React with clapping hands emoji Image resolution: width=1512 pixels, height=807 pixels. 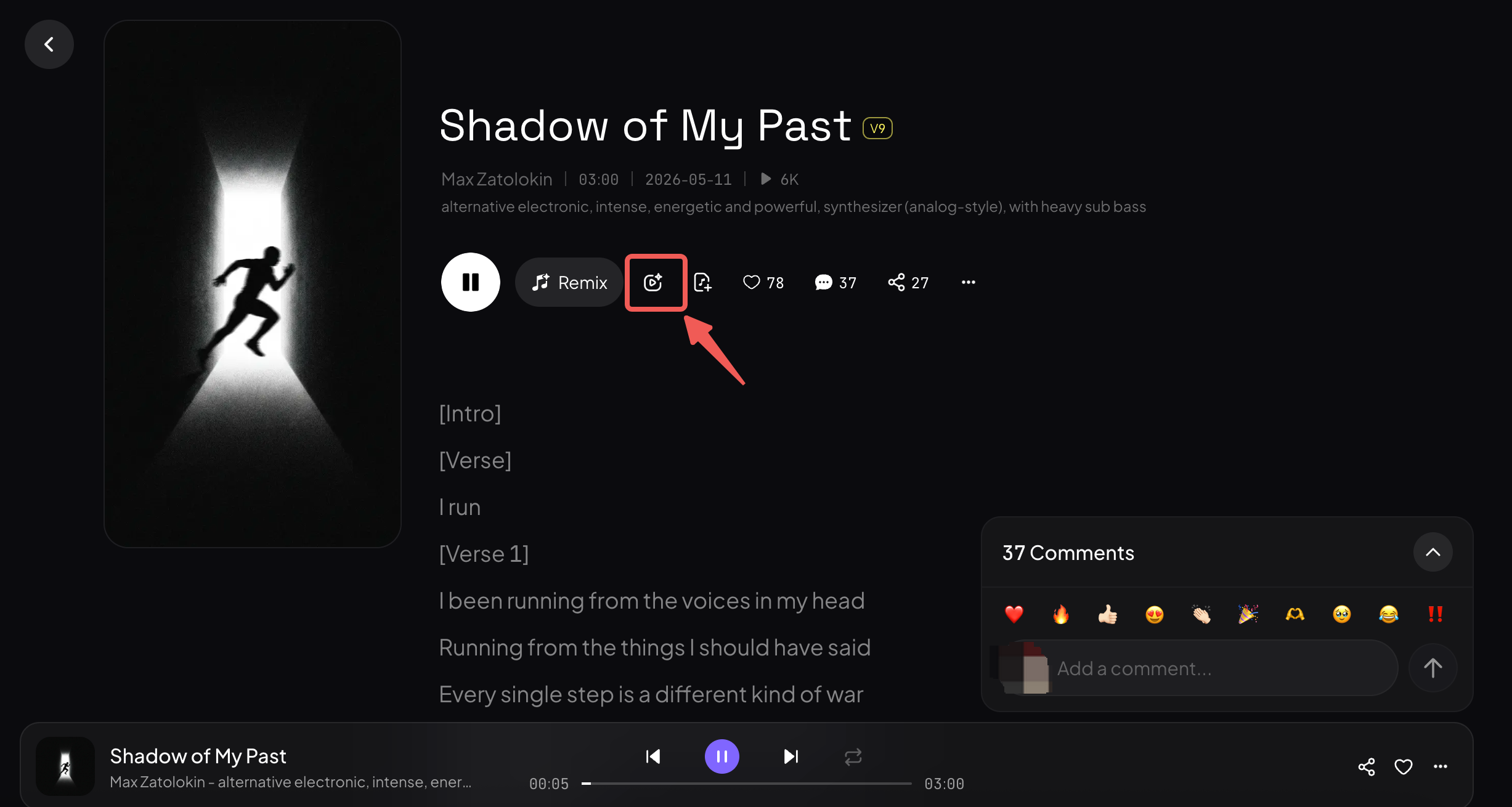tap(1201, 614)
